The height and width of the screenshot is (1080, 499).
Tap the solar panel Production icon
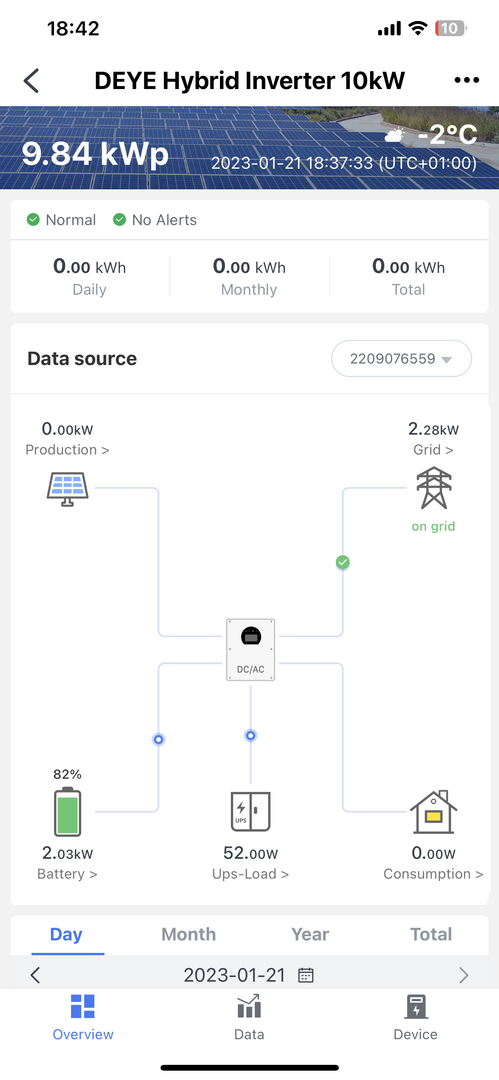pyautogui.click(x=68, y=488)
